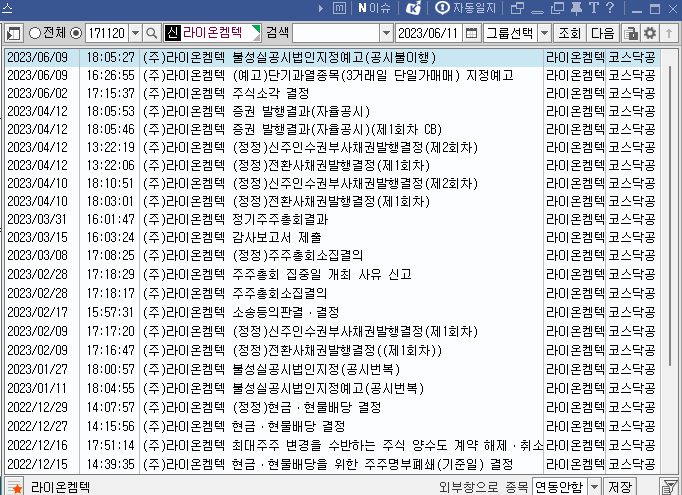The width and height of the screenshot is (682, 495).
Task: Open the N 이슈 news issue button
Action: (x=374, y=8)
